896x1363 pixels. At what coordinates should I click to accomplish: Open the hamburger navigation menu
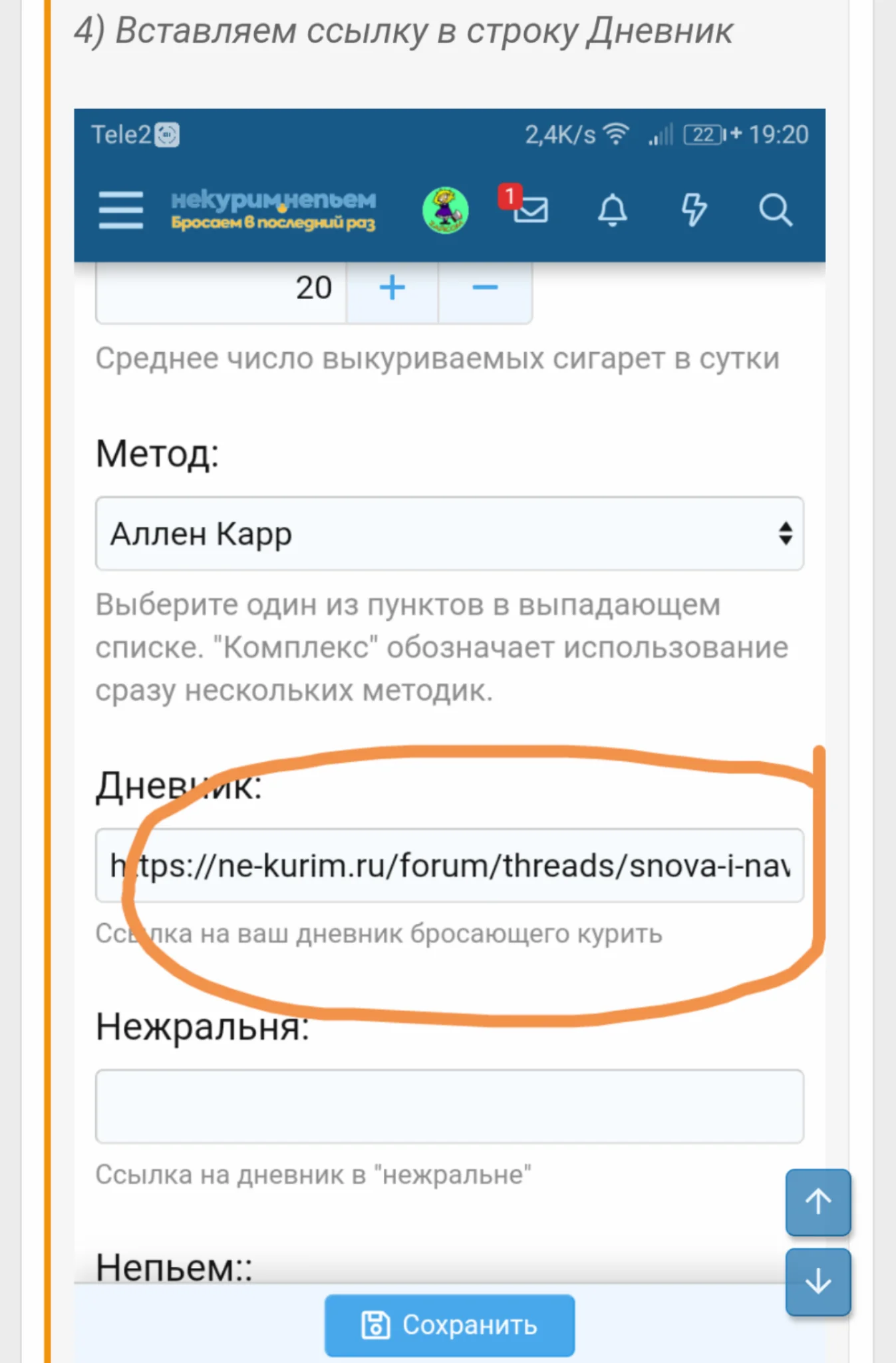(x=120, y=210)
